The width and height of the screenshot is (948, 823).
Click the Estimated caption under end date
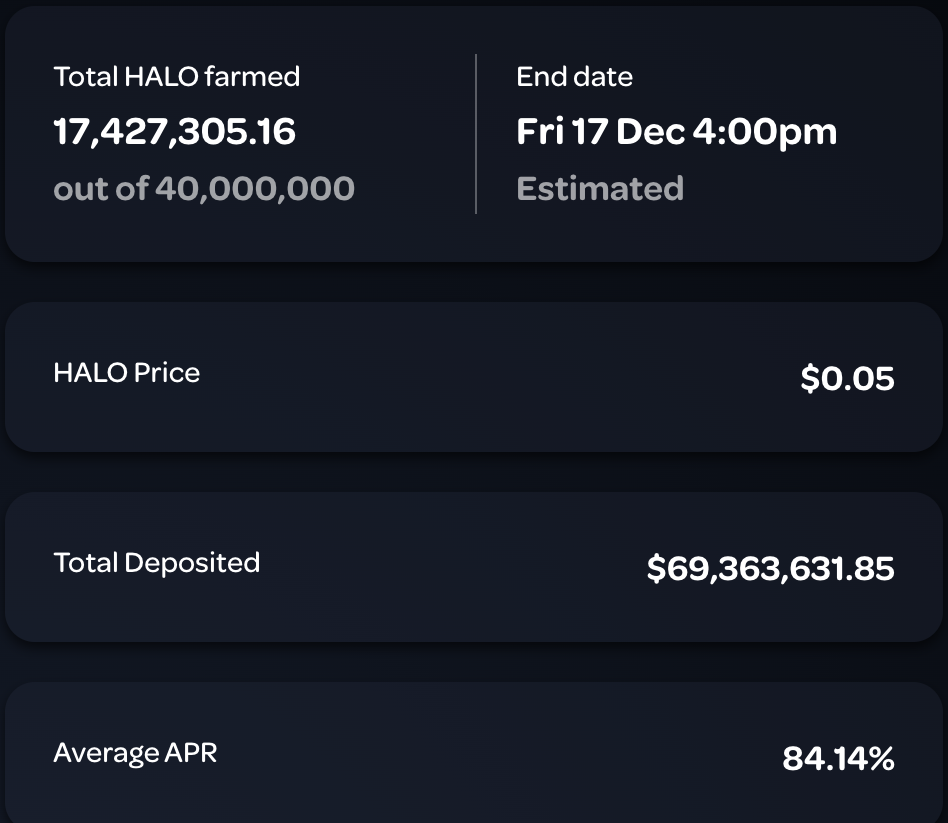(600, 188)
